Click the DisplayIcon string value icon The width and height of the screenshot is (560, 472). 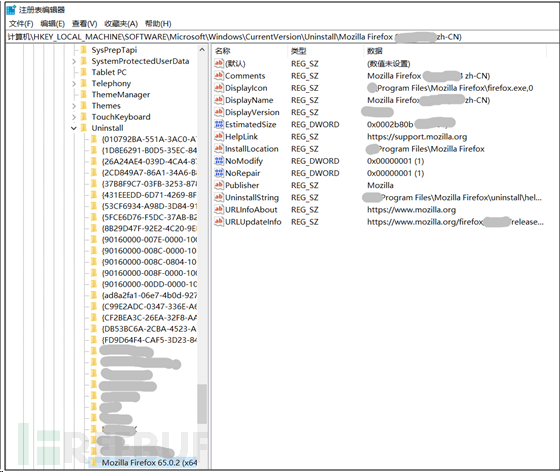pos(219,88)
